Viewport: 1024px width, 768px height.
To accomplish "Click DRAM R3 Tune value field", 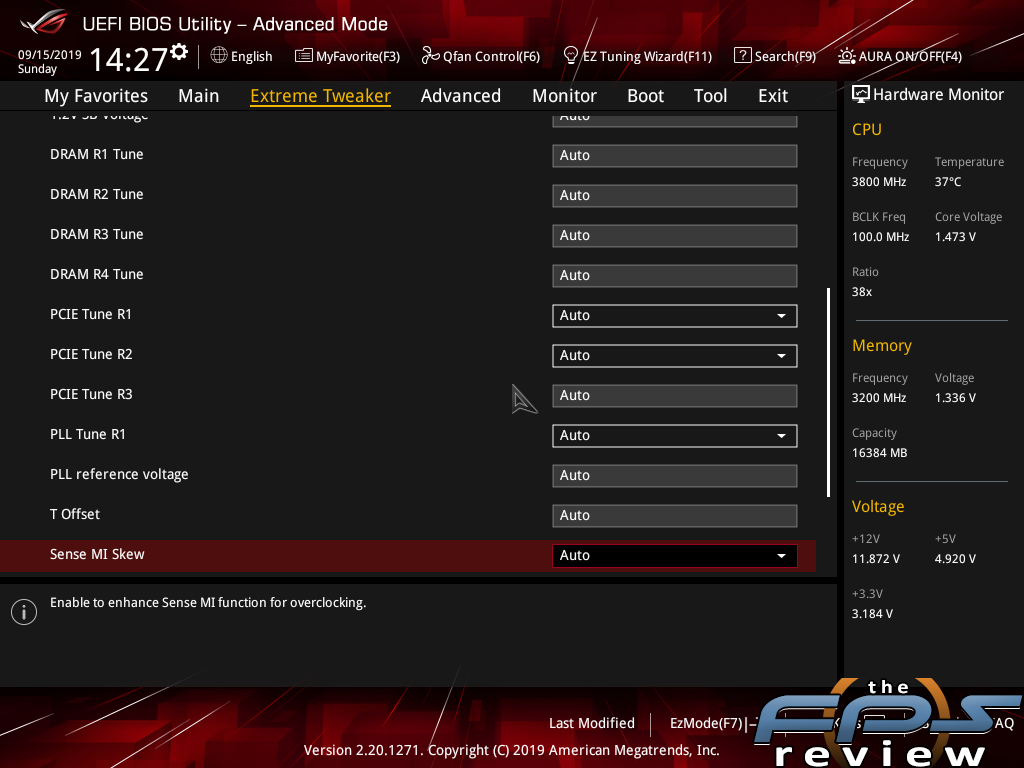I will pos(675,235).
